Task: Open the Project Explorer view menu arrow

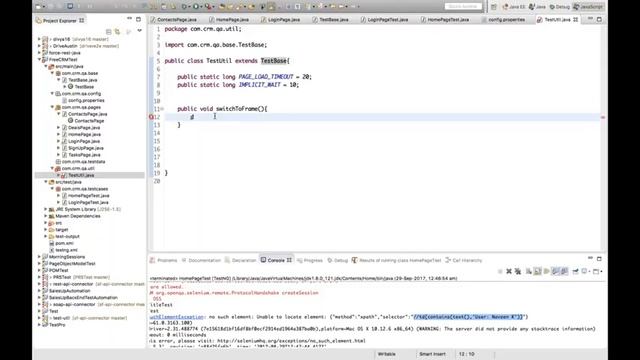Action: [x=139, y=31]
